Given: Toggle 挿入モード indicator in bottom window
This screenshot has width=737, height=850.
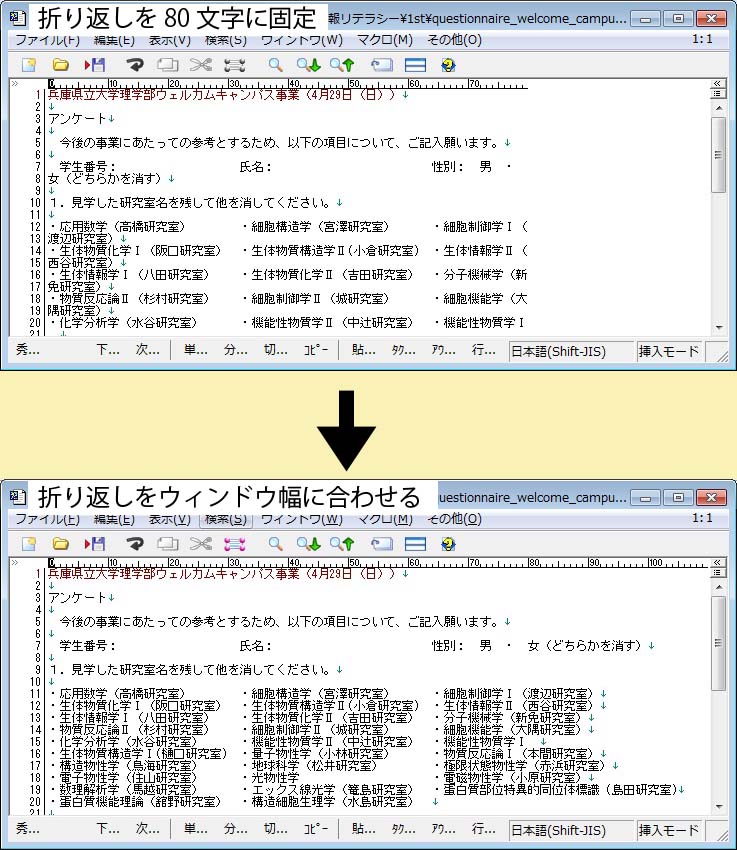Looking at the screenshot, I should pyautogui.click(x=669, y=830).
